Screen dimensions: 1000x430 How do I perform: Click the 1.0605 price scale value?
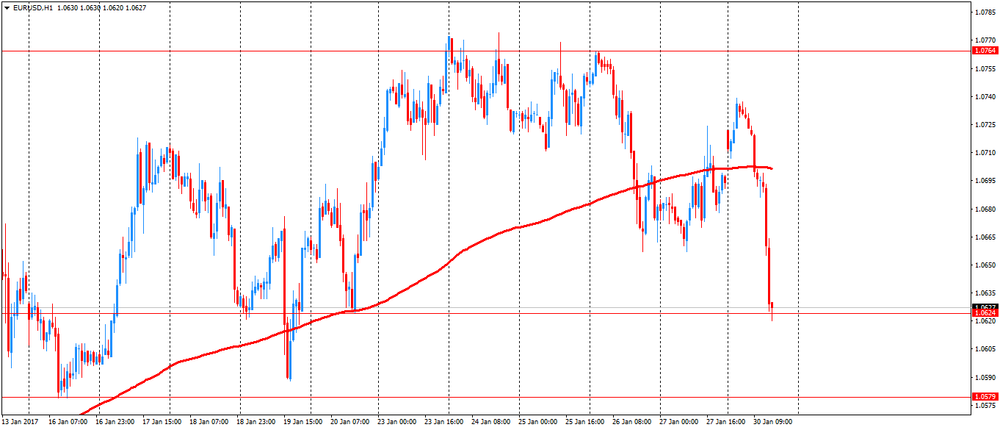[985, 350]
